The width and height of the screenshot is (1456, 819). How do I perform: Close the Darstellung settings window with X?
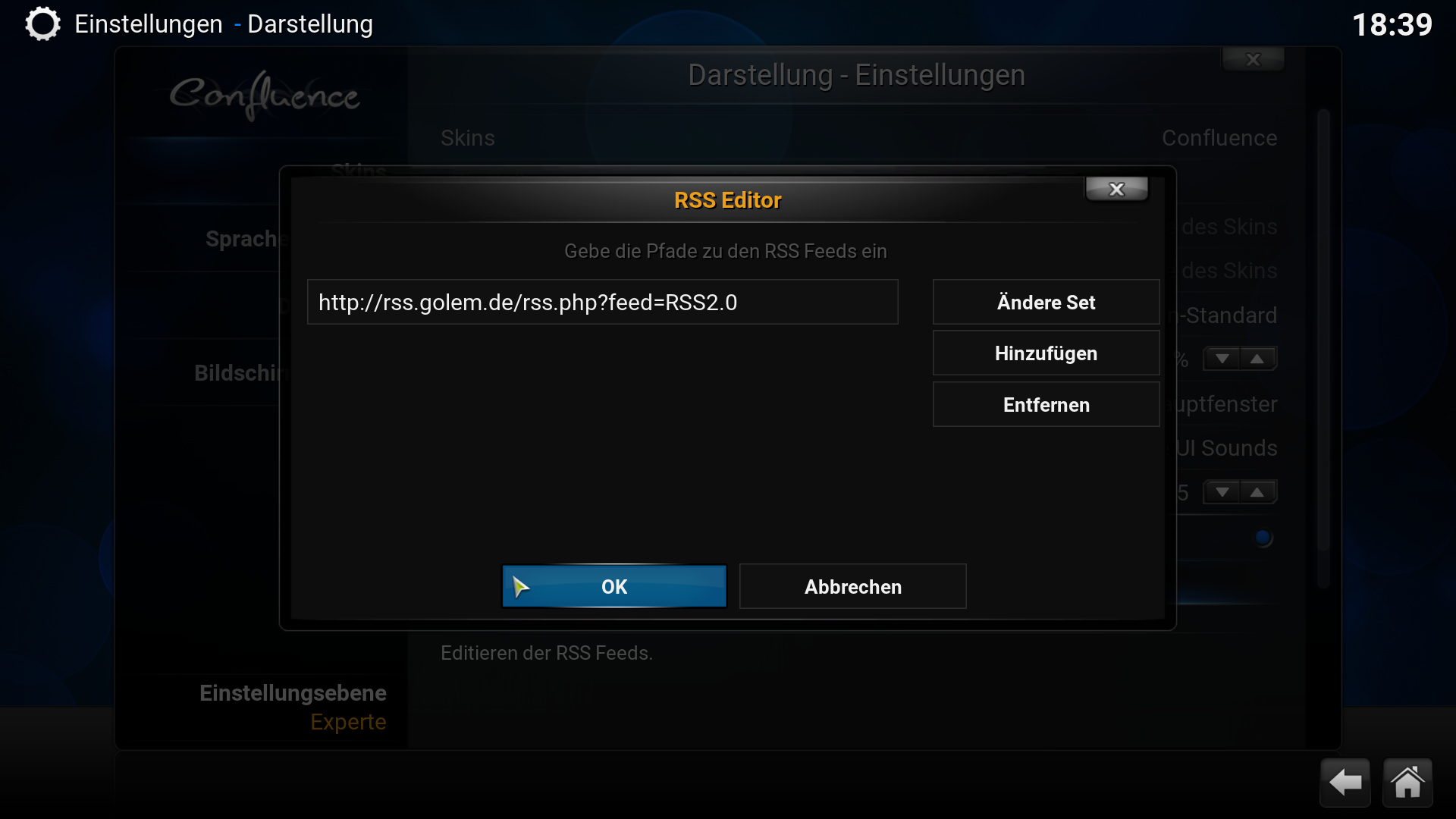1253,59
